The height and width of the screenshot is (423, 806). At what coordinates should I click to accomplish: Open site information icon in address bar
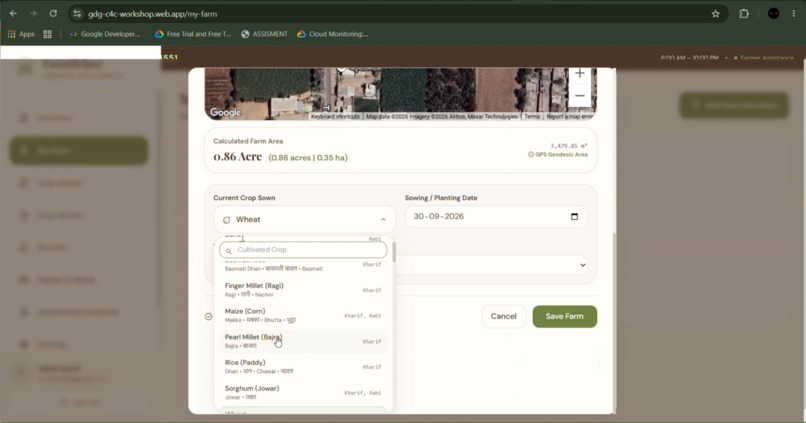coord(77,14)
